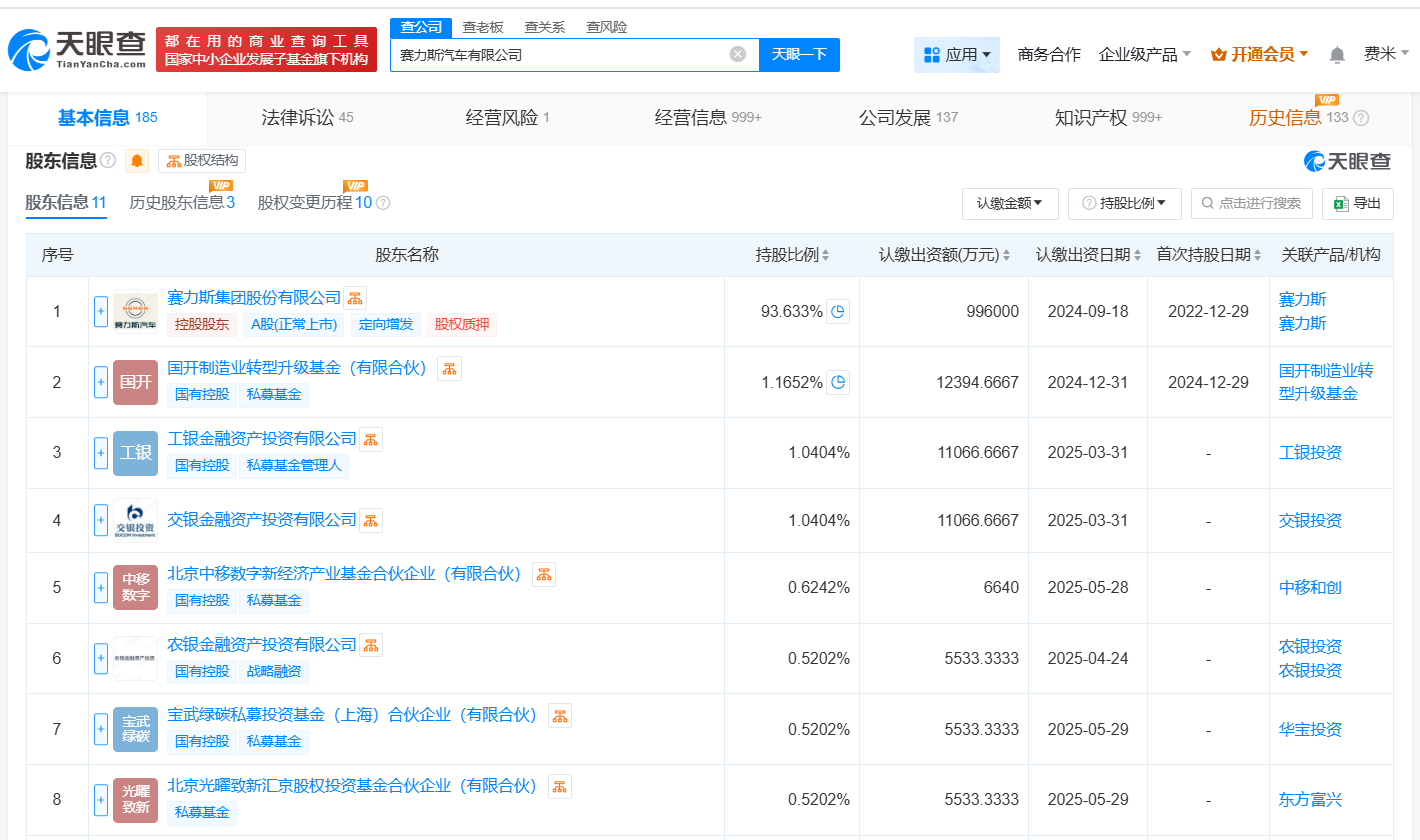Click the 导出 export button
The image size is (1420, 840).
pyautogui.click(x=1357, y=203)
